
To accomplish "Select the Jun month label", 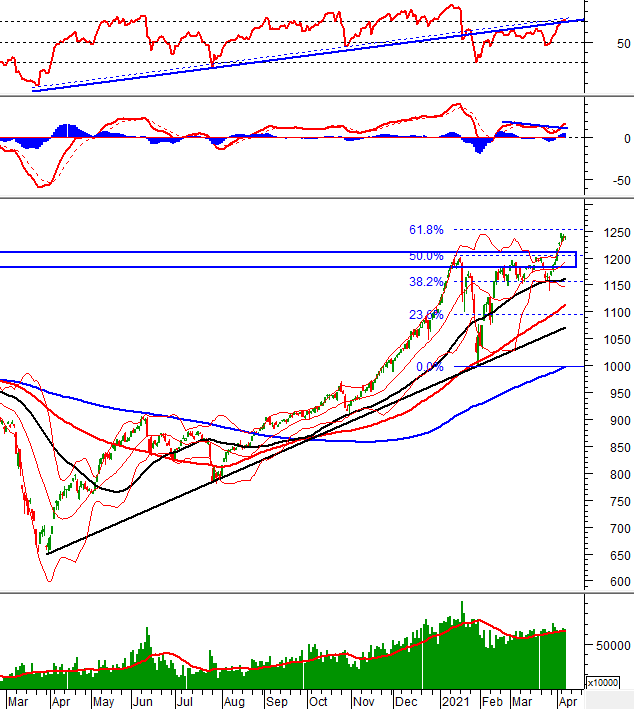I will pyautogui.click(x=143, y=702).
